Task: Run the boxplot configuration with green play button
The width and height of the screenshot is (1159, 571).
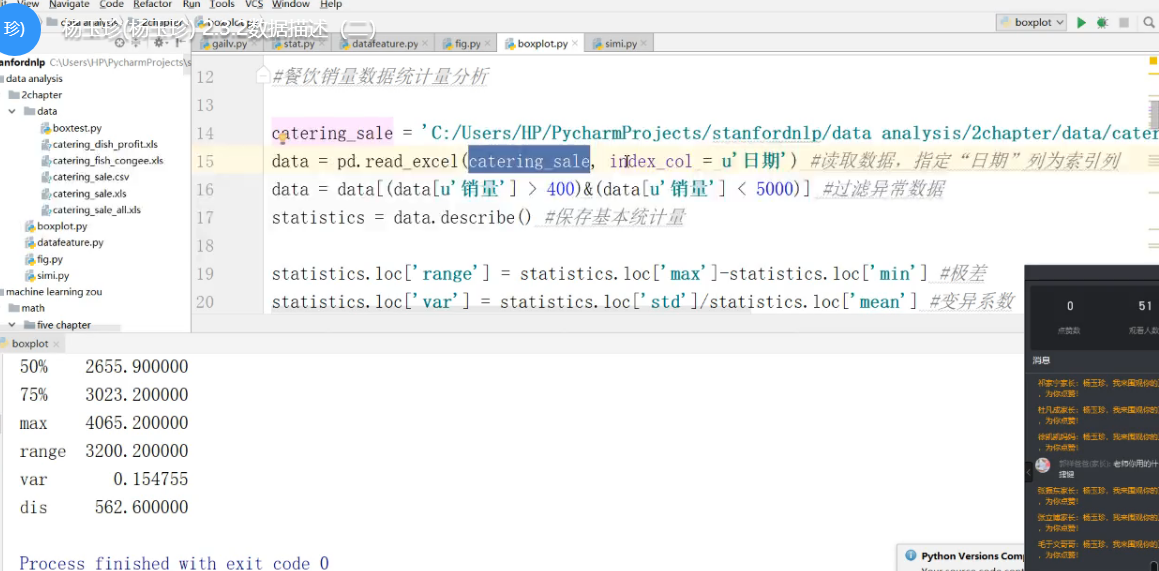Action: click(x=1081, y=22)
